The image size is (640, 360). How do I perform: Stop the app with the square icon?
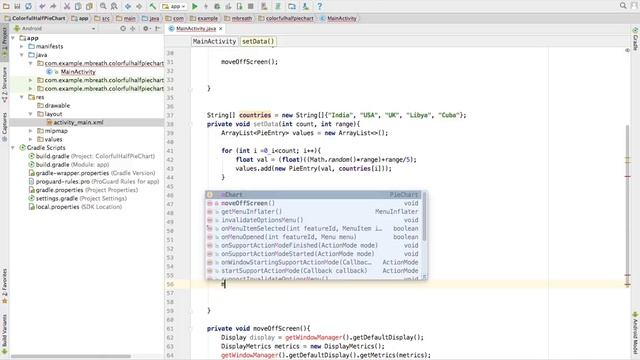click(251, 6)
